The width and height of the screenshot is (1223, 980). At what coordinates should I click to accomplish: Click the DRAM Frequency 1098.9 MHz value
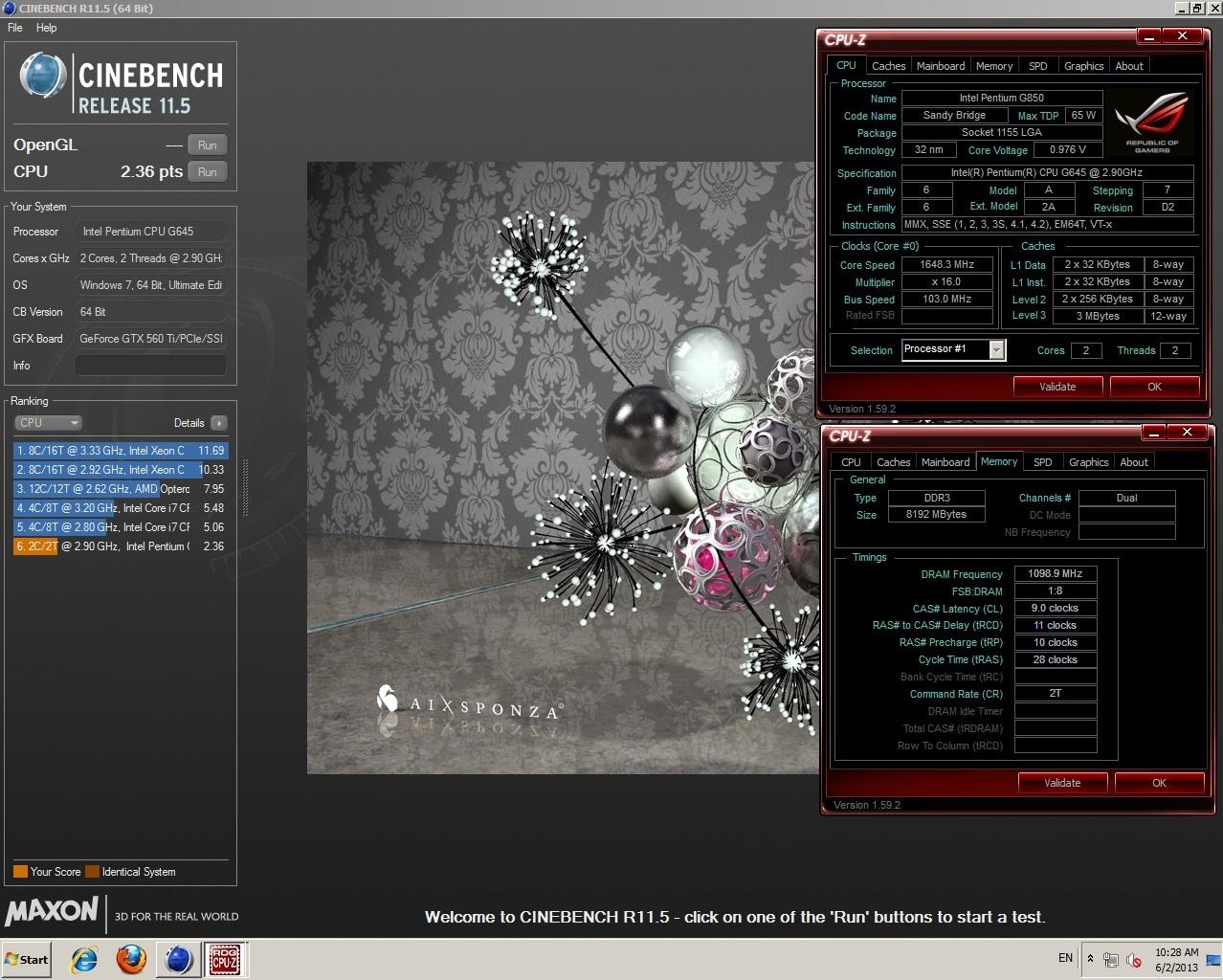[x=1056, y=573]
